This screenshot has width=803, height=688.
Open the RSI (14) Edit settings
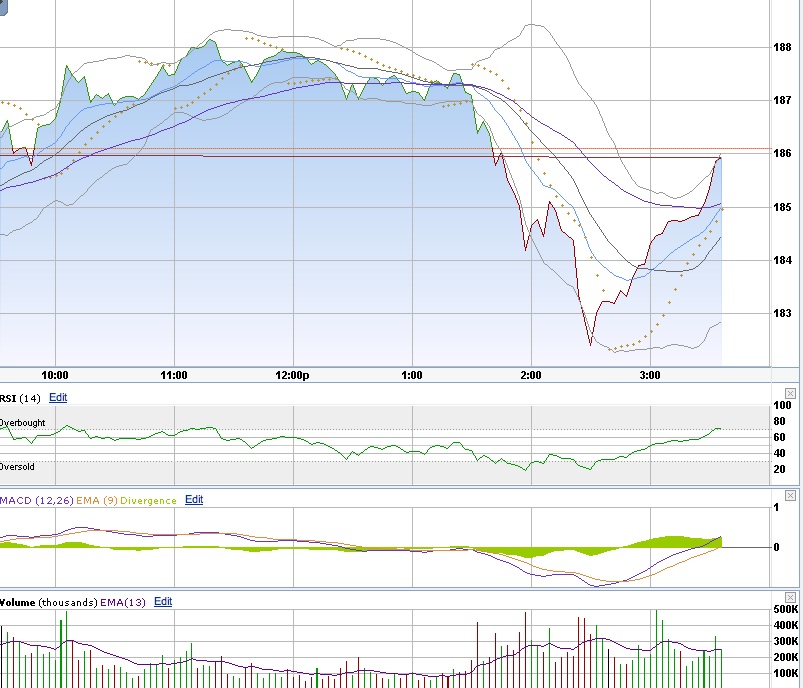58,397
